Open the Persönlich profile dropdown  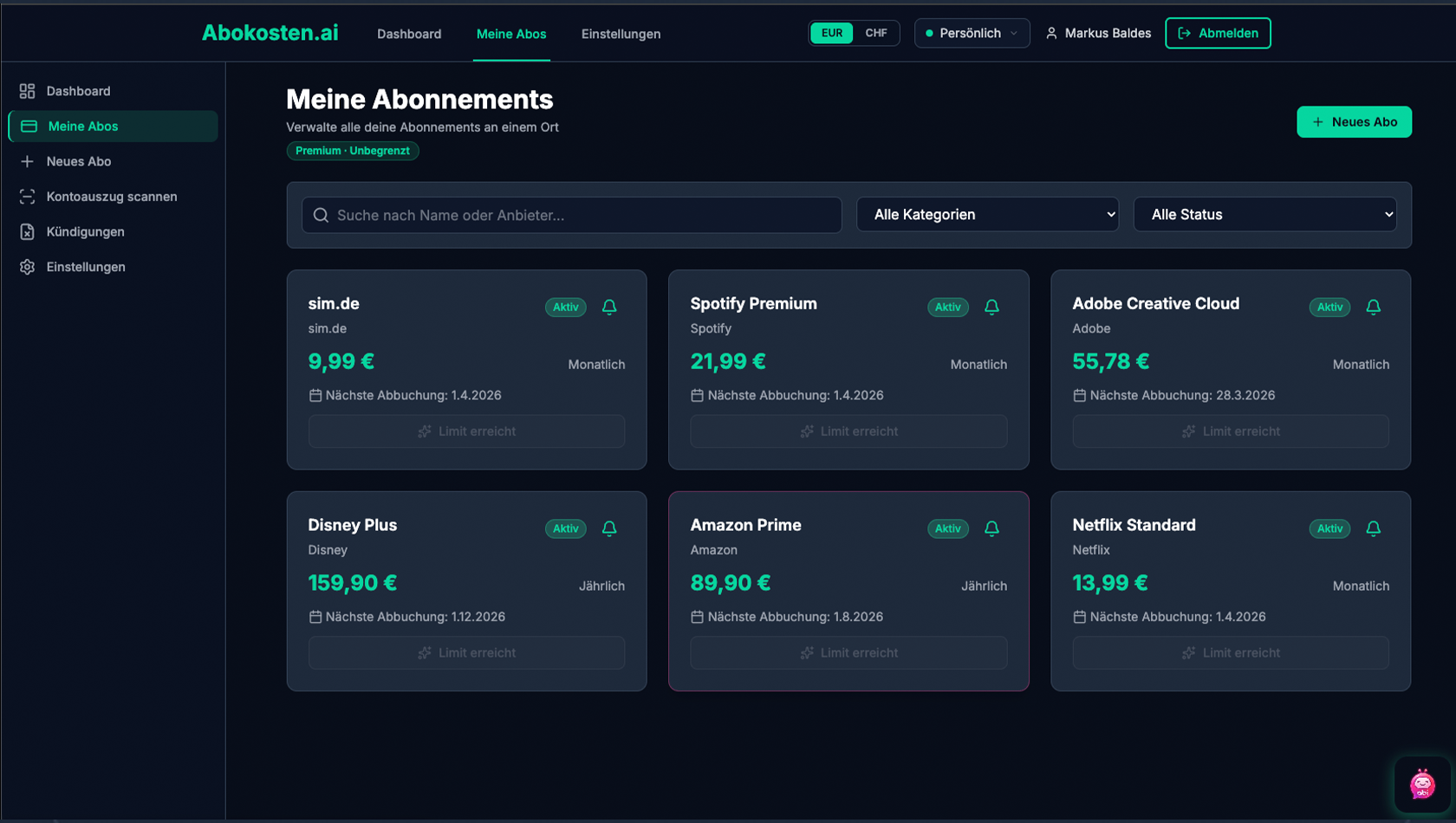972,33
